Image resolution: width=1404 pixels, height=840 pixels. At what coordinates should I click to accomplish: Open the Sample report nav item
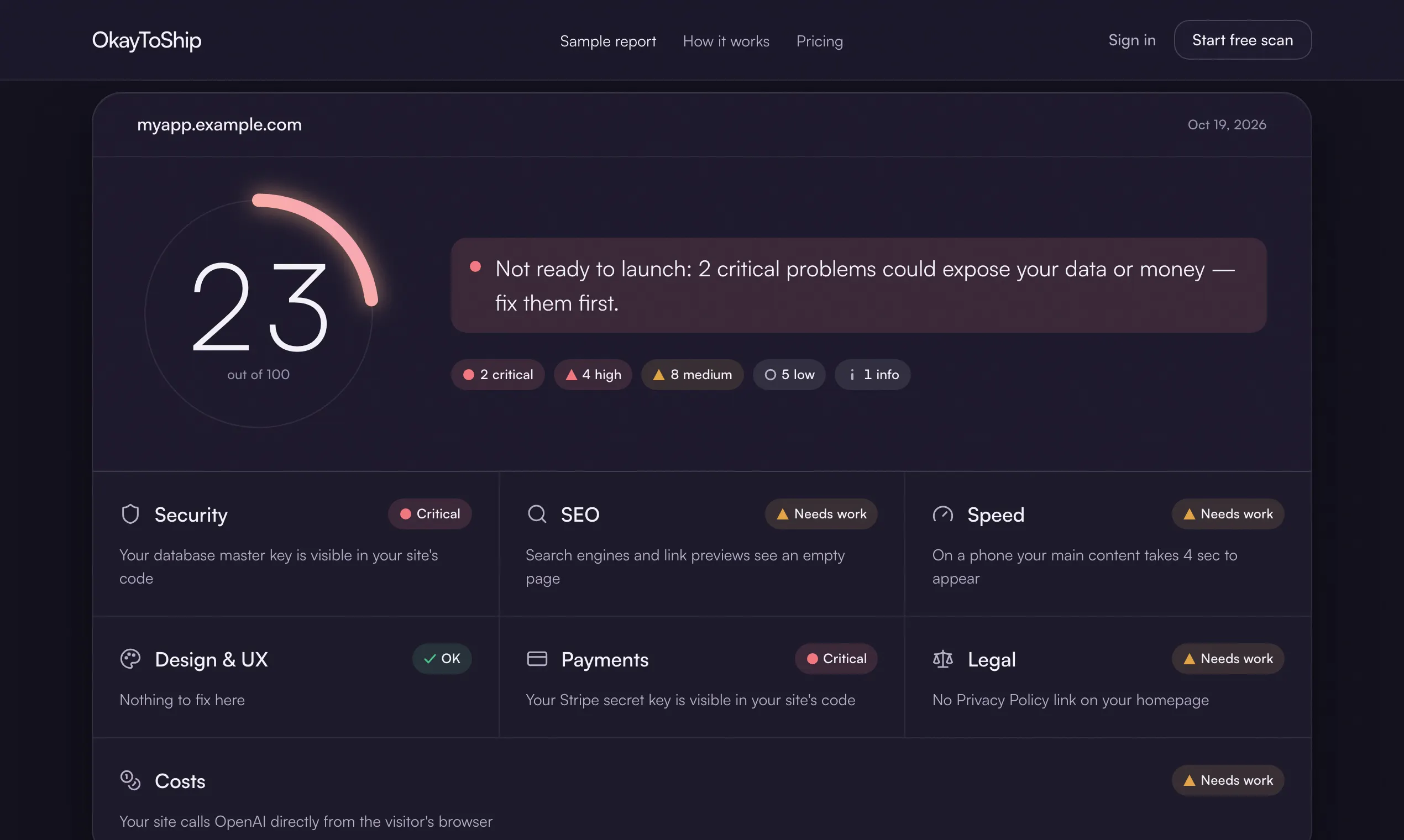tap(607, 41)
